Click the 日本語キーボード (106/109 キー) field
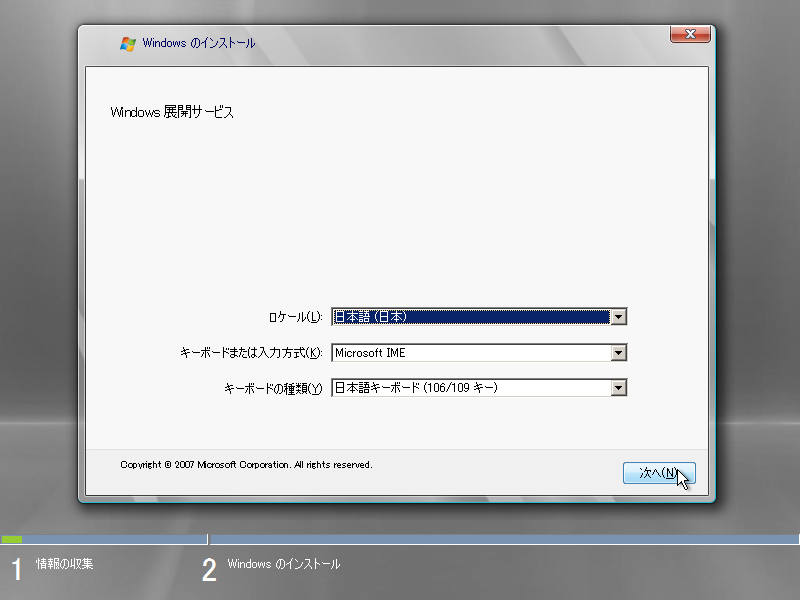Screen dimensions: 800x600 470,388
